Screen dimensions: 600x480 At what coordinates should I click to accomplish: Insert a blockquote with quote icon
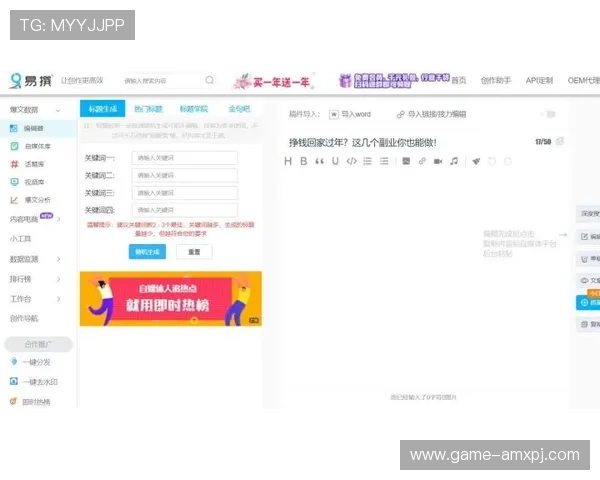coord(320,161)
